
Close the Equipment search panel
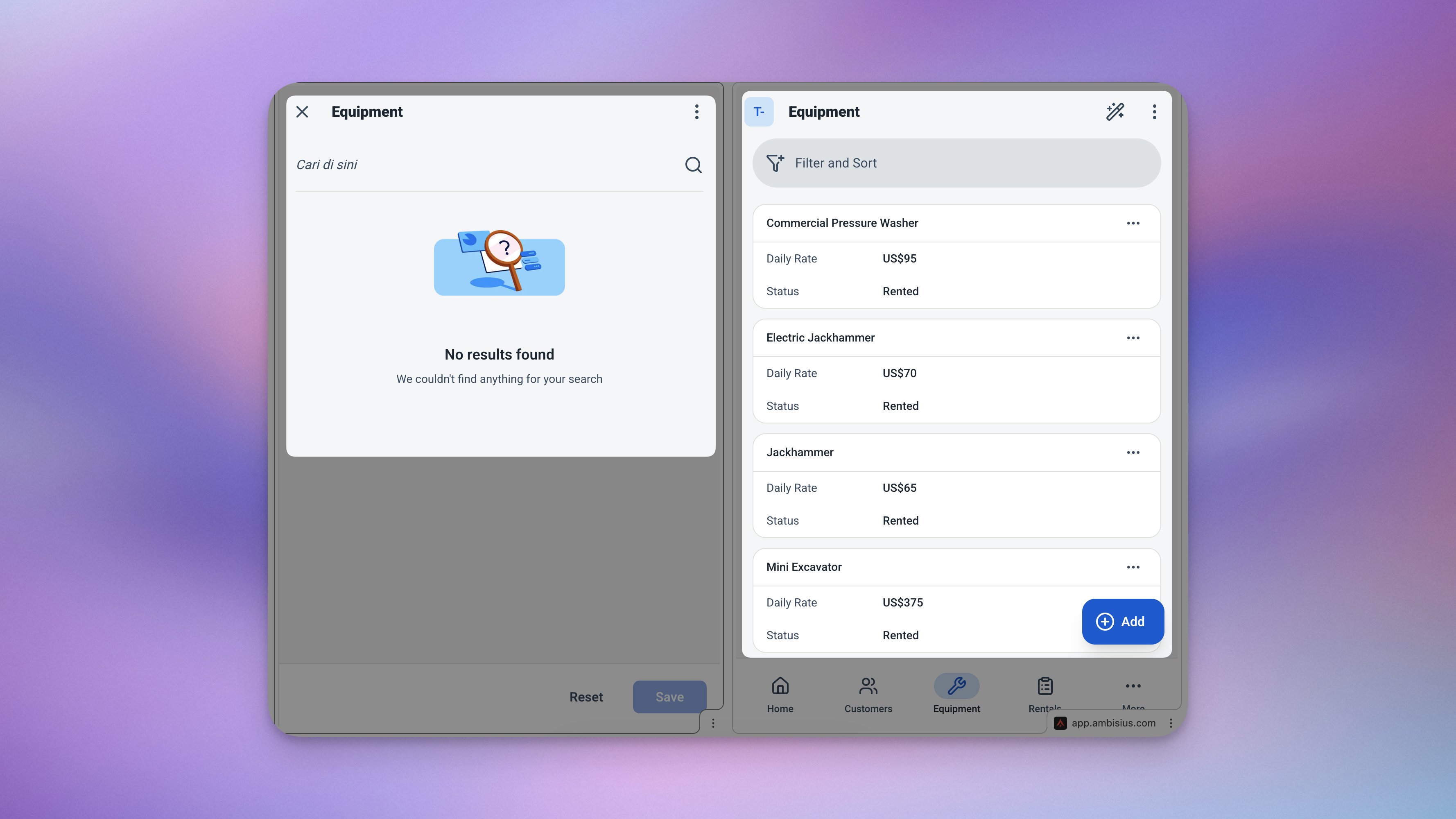(303, 112)
